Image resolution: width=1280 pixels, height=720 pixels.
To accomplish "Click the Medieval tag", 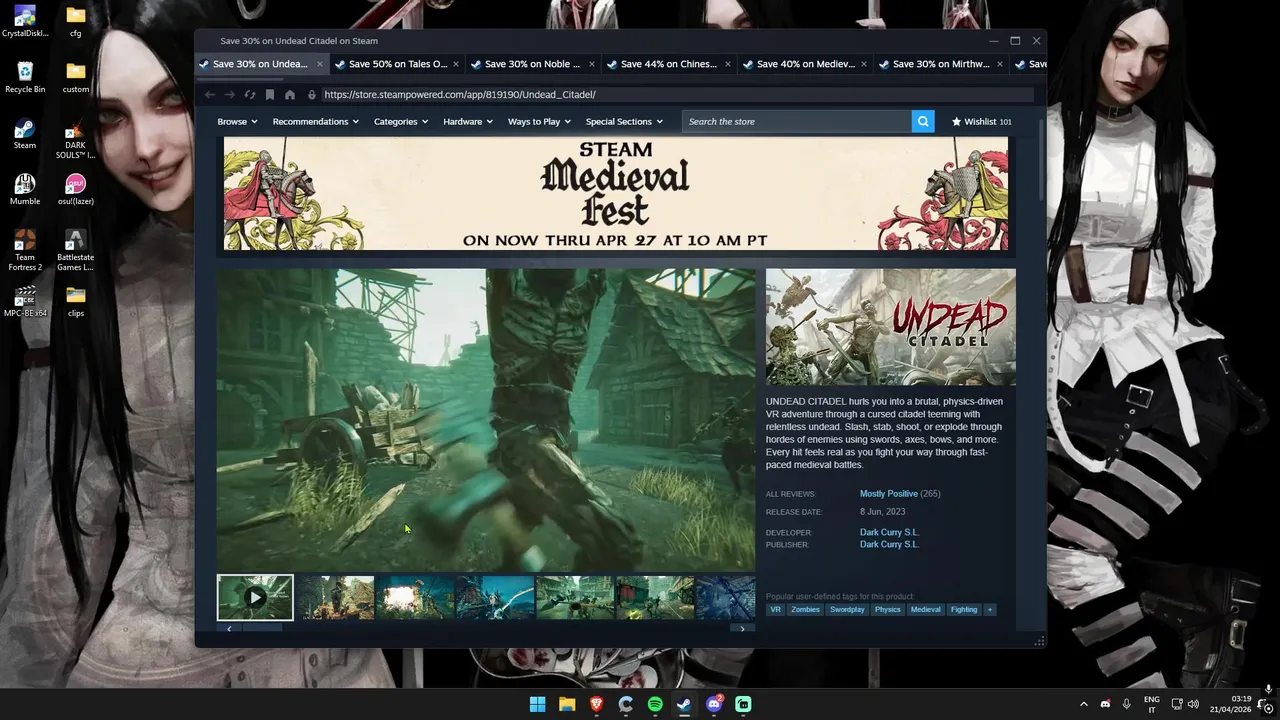I will (x=925, y=609).
